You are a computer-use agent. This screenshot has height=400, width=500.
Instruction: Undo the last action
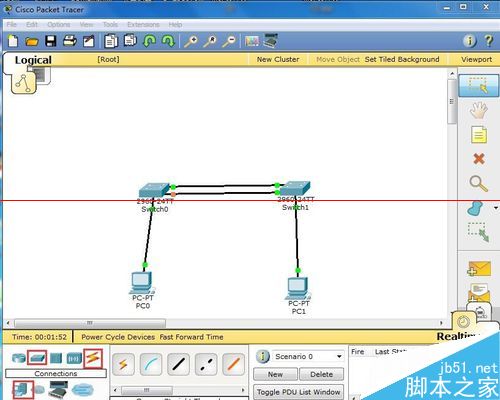[149, 41]
